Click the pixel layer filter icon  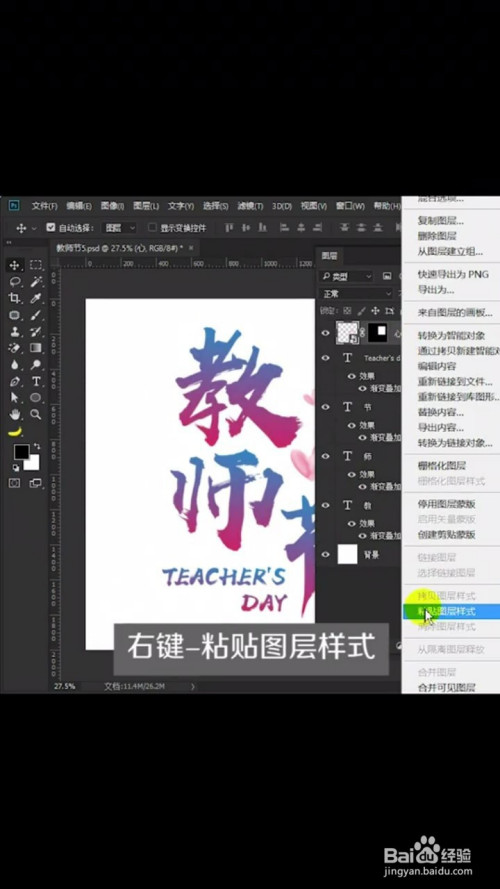[x=387, y=276]
